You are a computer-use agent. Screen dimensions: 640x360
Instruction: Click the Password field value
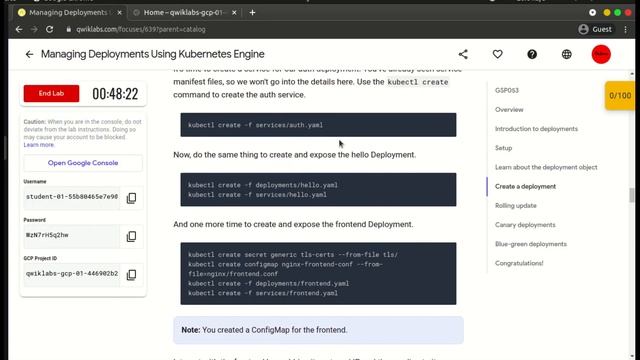point(72,236)
